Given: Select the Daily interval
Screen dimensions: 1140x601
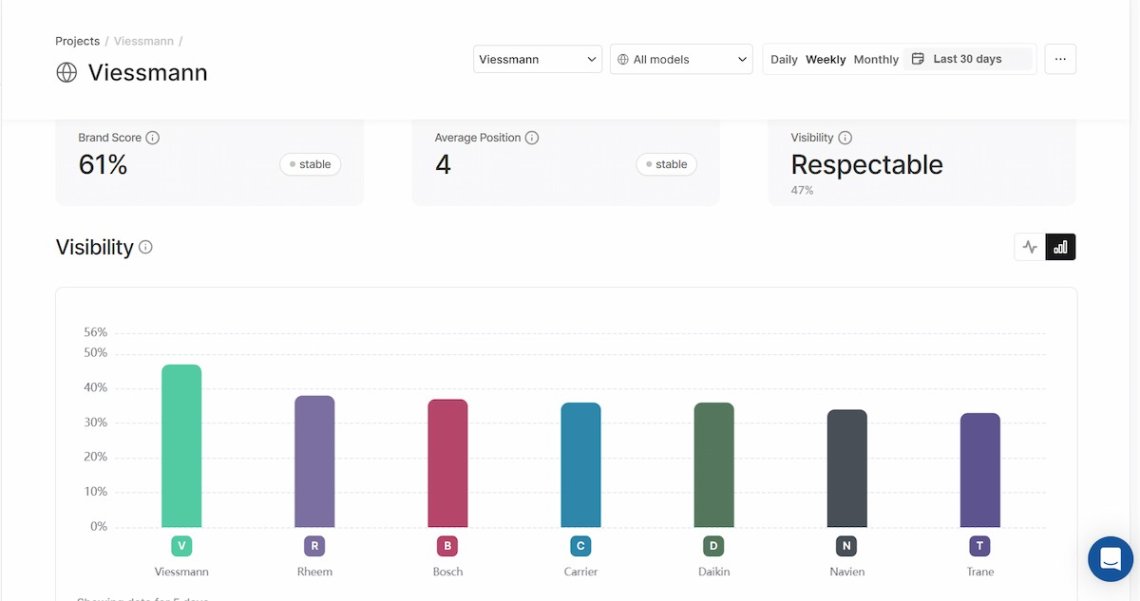Looking at the screenshot, I should pyautogui.click(x=784, y=60).
